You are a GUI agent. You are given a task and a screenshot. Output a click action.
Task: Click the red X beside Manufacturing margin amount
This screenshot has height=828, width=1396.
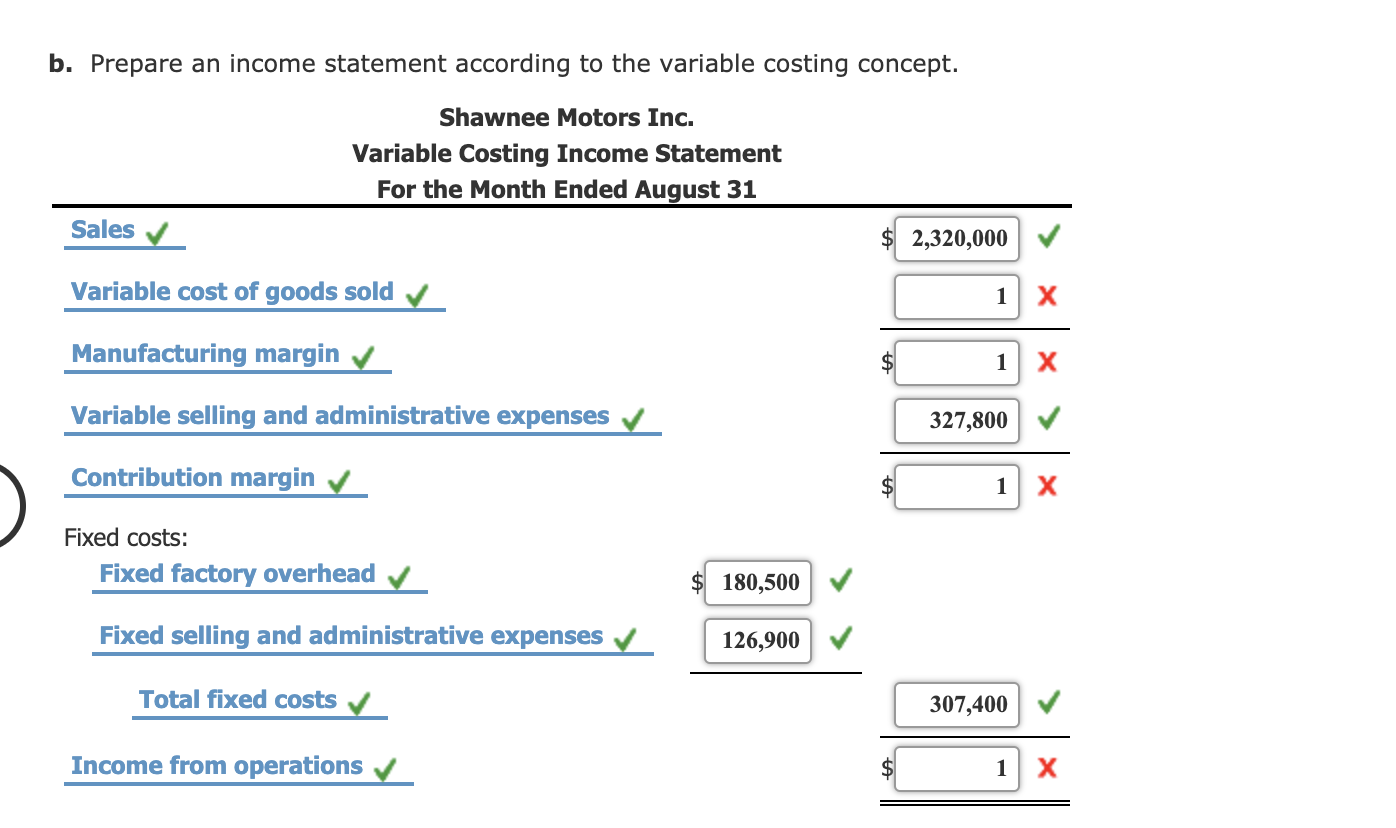tap(1047, 362)
